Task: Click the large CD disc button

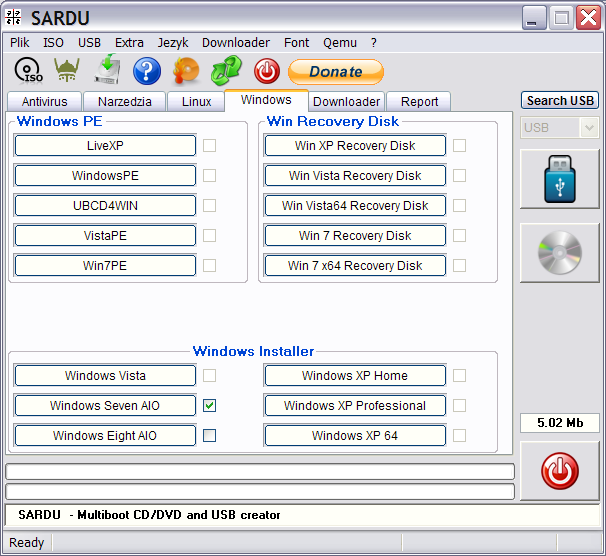Action: (x=560, y=253)
